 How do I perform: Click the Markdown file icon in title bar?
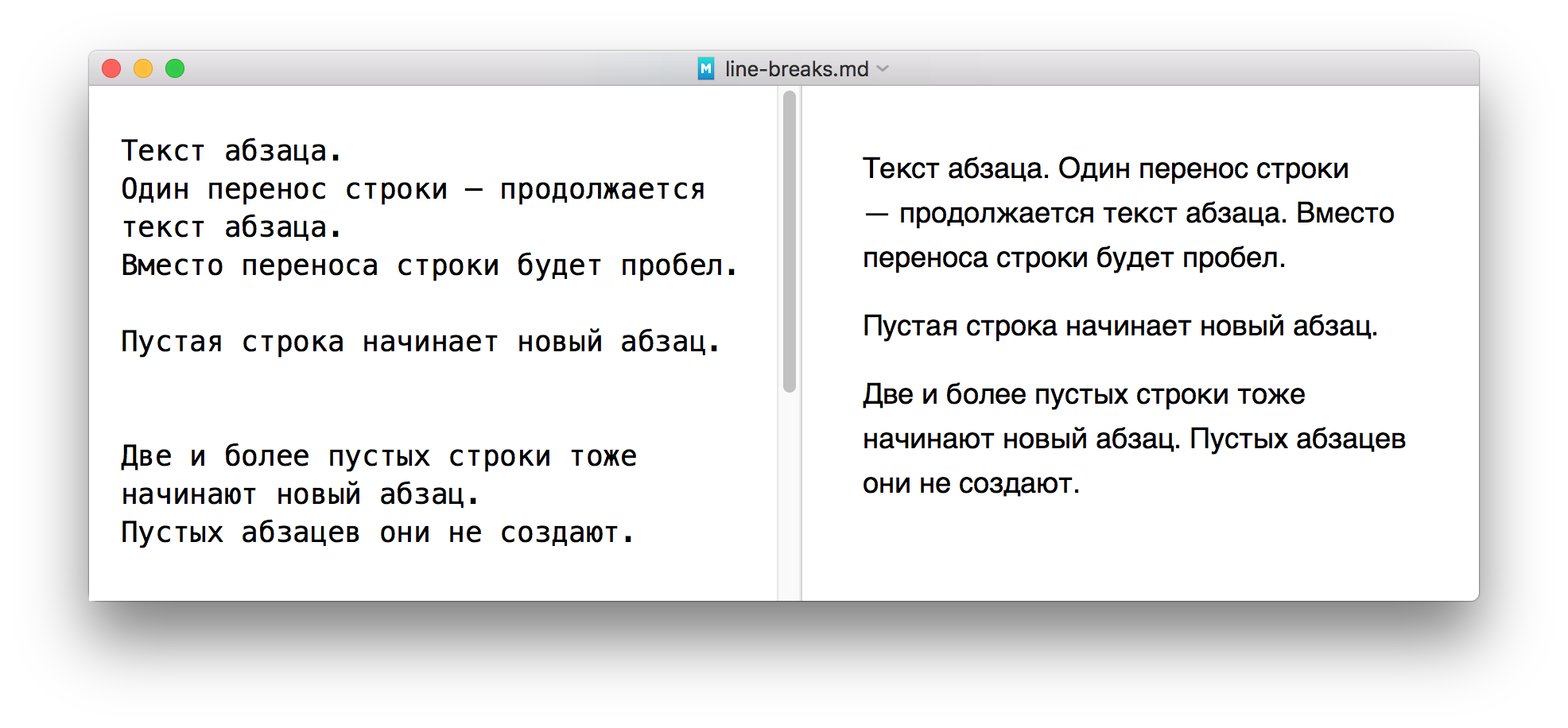tap(705, 69)
